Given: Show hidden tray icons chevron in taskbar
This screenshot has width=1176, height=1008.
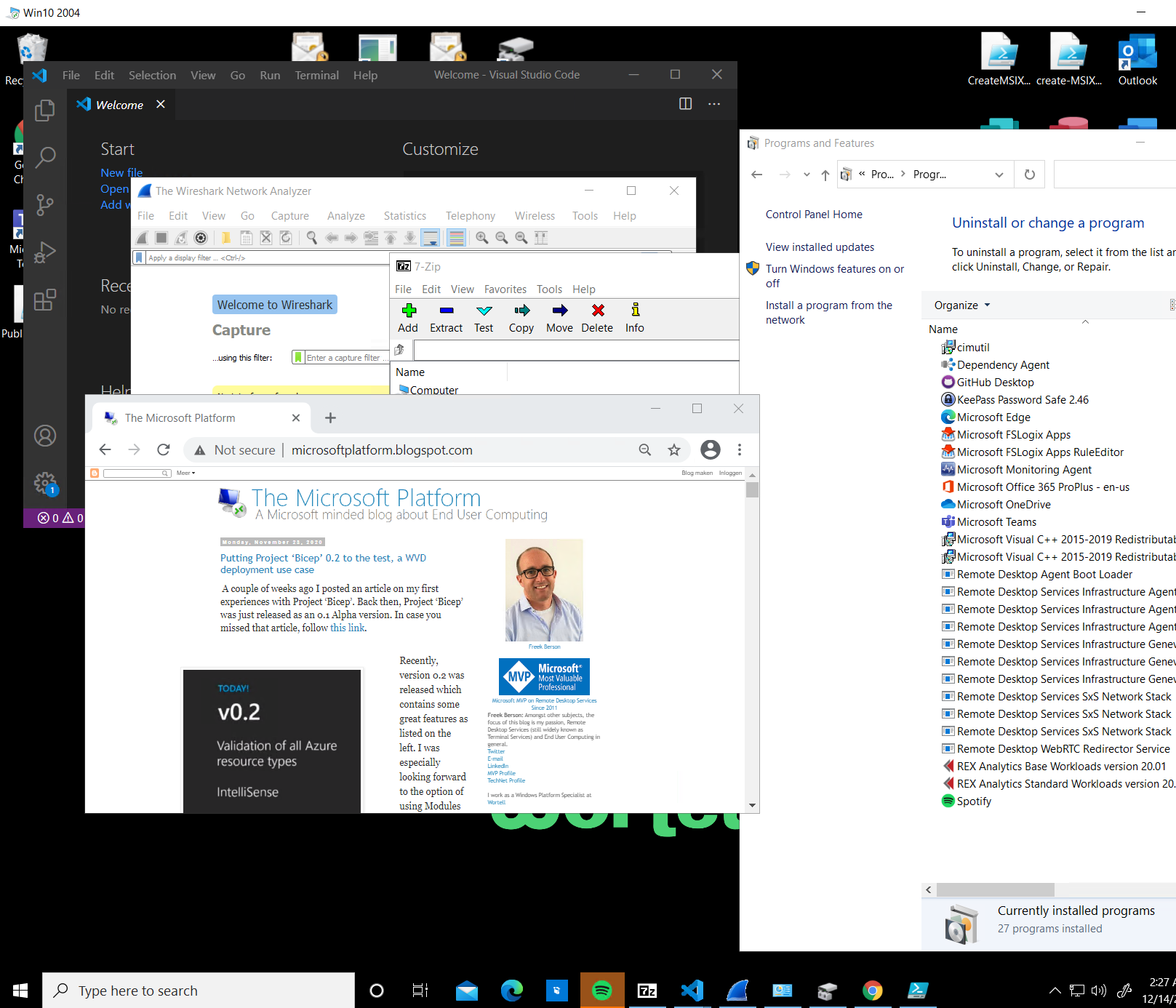Looking at the screenshot, I should [x=1055, y=991].
